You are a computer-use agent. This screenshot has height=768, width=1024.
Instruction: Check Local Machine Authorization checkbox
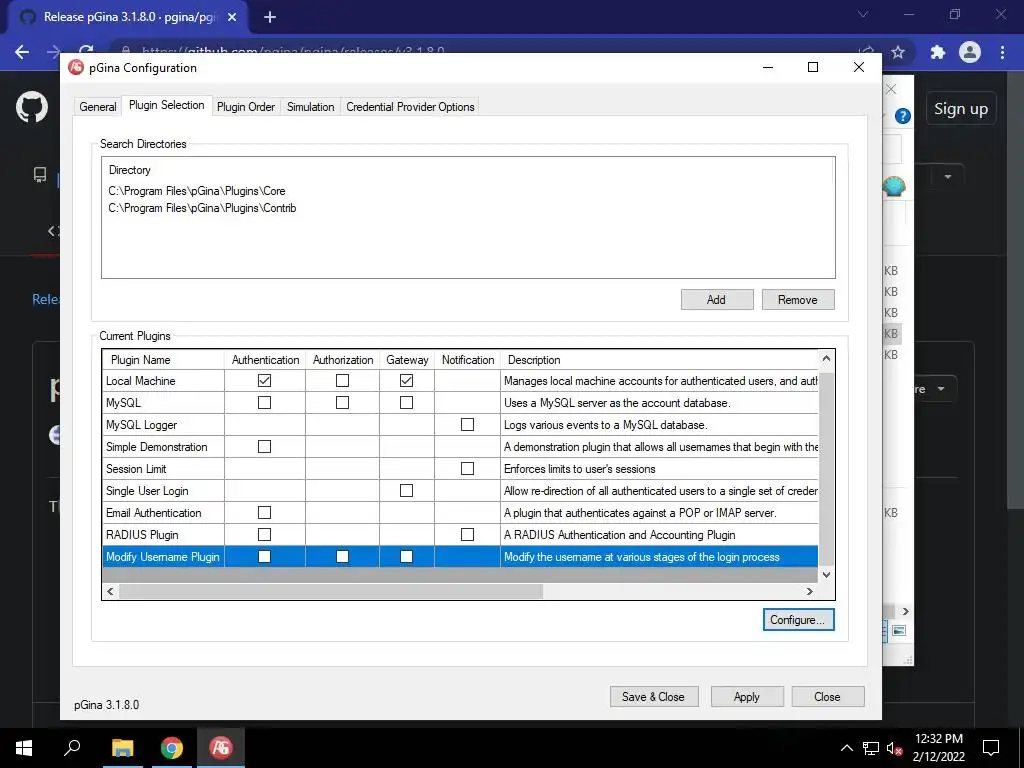(x=342, y=380)
